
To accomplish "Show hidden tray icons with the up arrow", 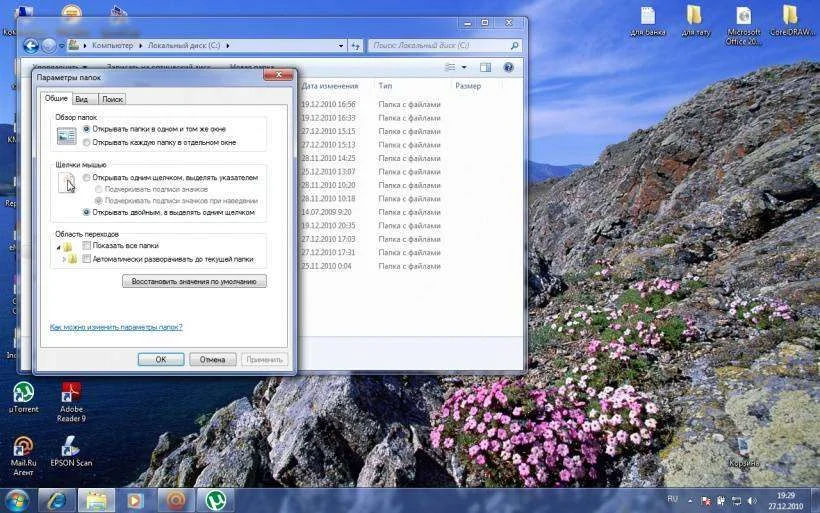I will point(690,501).
